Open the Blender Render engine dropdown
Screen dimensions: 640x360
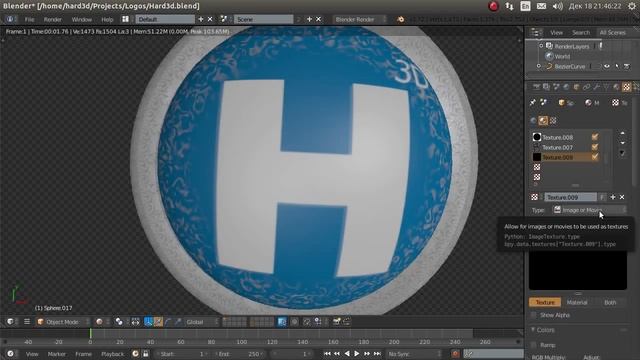[x=359, y=19]
